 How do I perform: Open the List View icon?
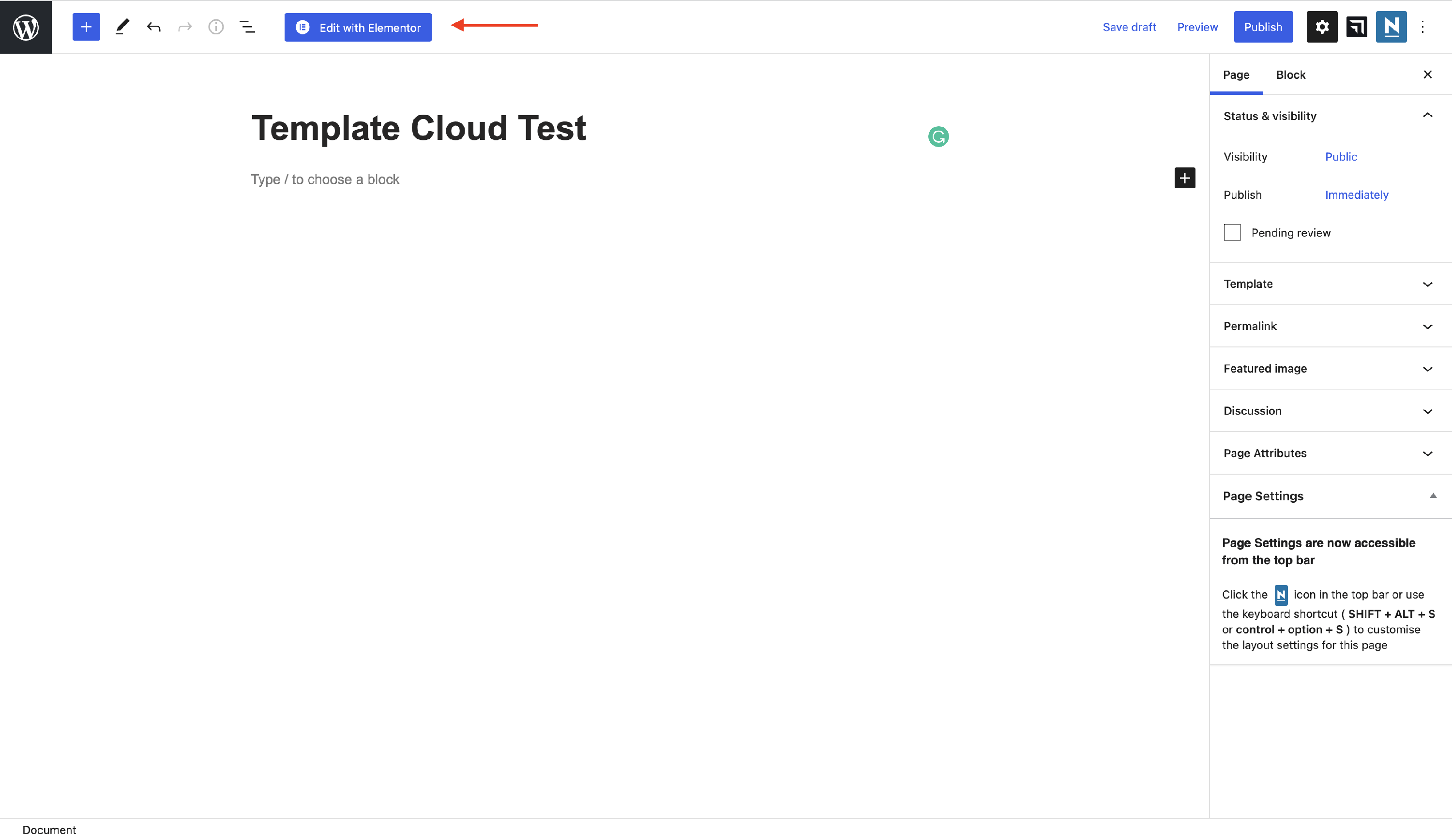pos(247,27)
